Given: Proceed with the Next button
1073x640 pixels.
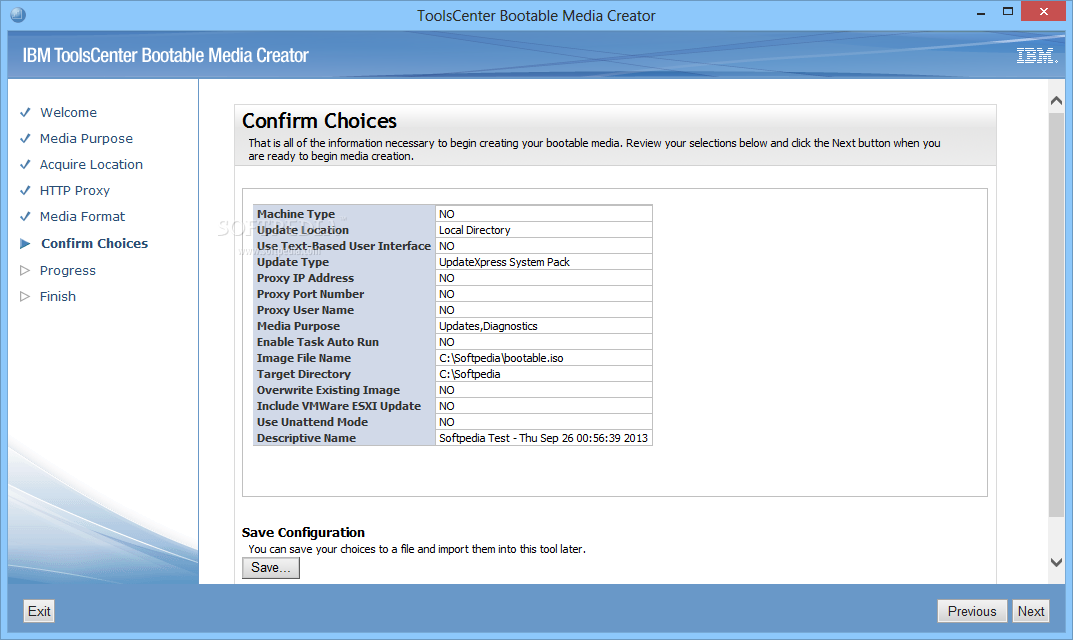Looking at the screenshot, I should coord(1031,611).
